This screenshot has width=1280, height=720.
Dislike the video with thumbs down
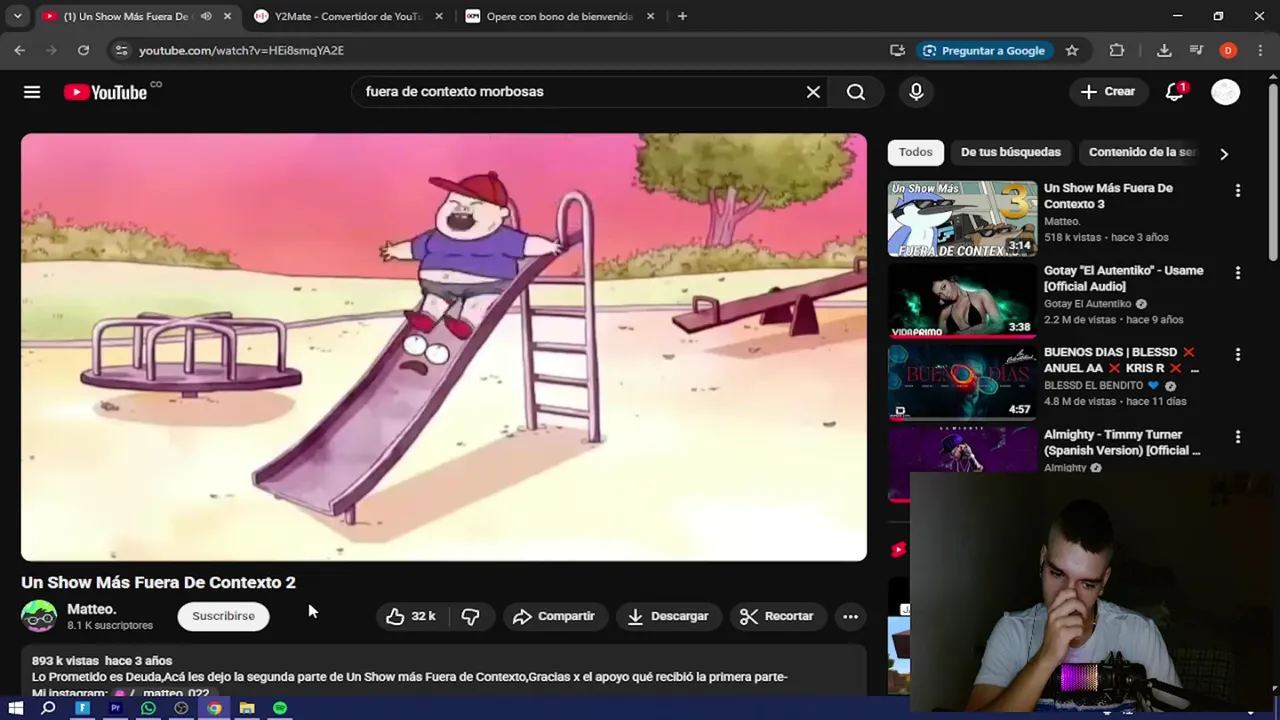coord(470,616)
